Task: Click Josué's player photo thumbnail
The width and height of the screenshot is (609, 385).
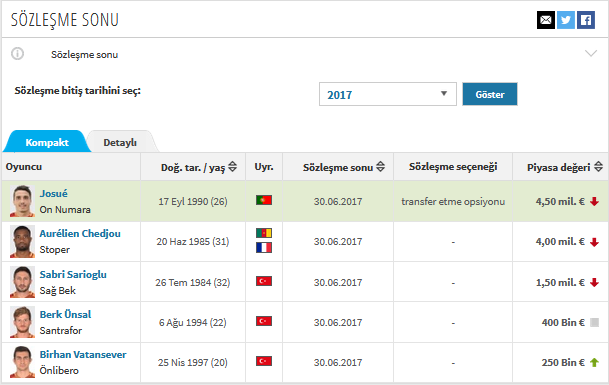Action: (22, 201)
